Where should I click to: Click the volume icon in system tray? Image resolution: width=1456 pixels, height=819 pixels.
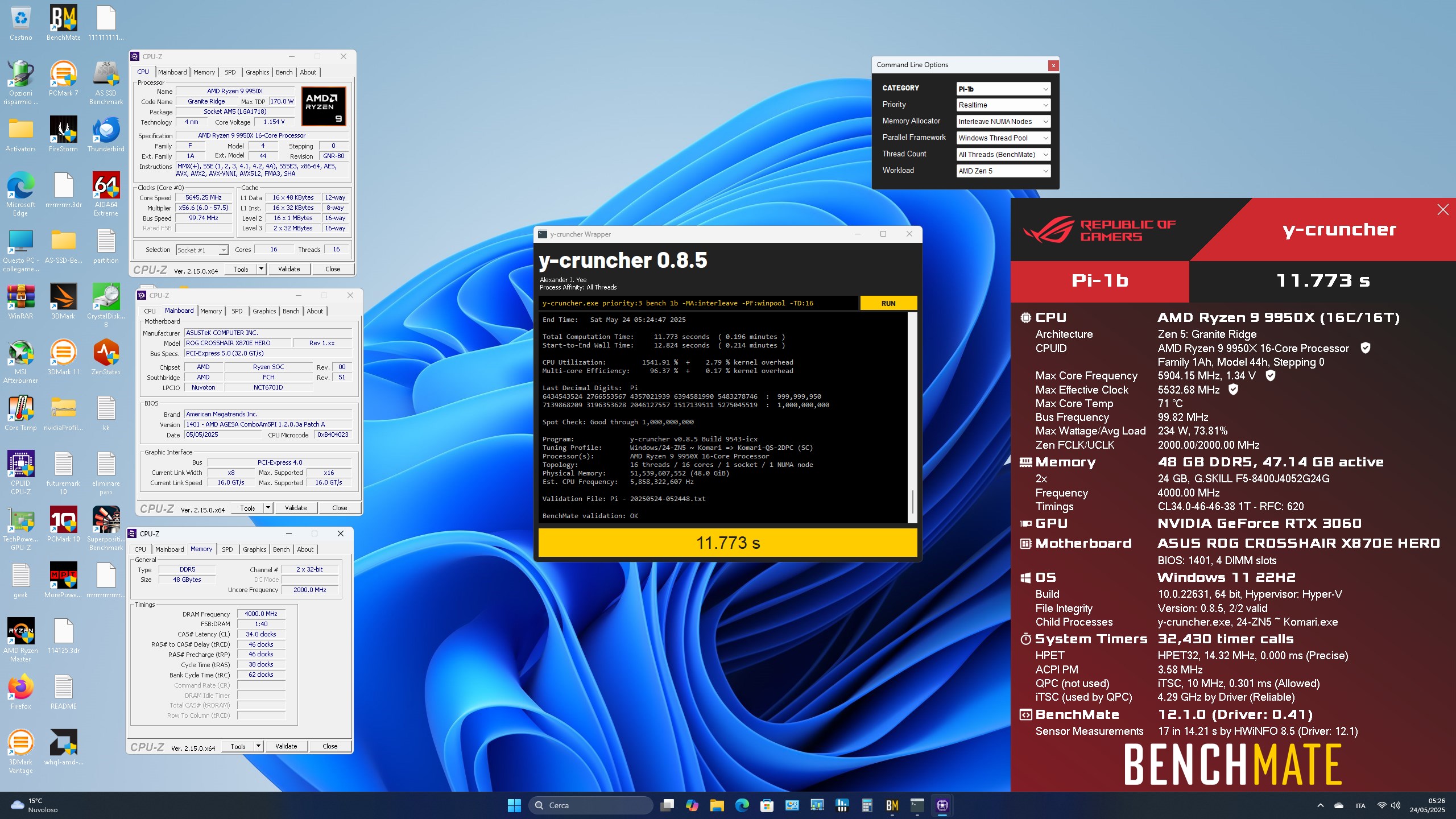pos(1396,805)
